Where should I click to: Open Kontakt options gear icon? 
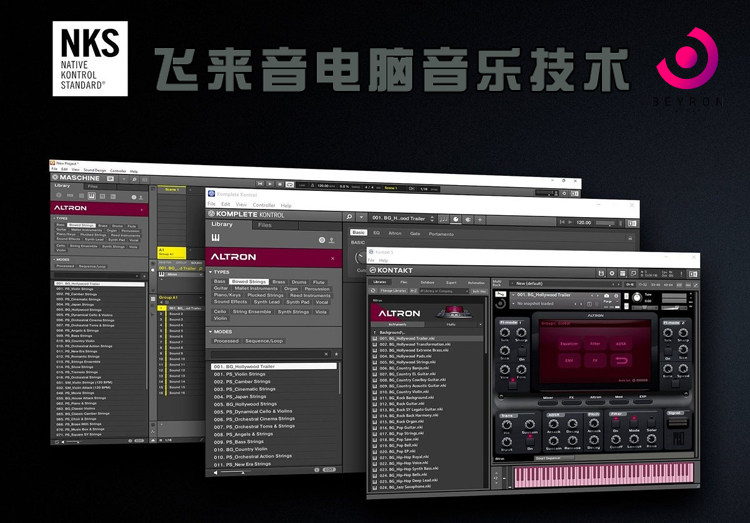[x=612, y=273]
